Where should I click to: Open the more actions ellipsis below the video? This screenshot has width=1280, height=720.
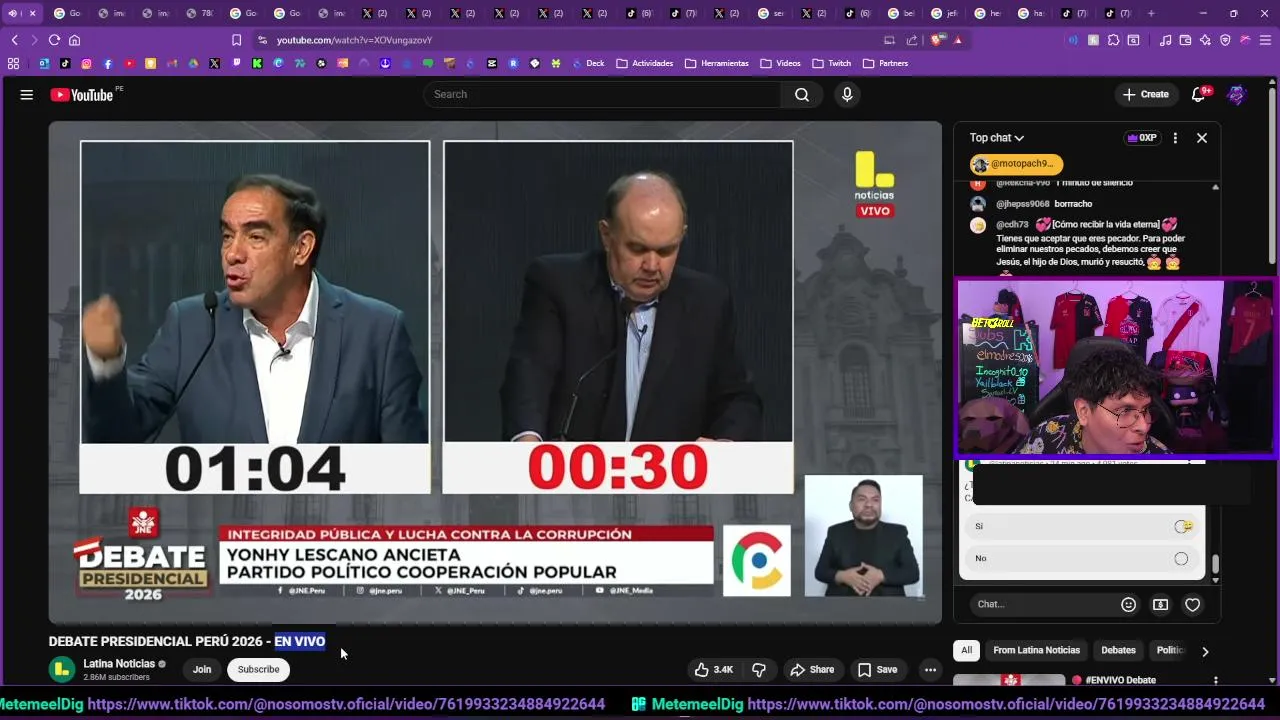coord(930,669)
